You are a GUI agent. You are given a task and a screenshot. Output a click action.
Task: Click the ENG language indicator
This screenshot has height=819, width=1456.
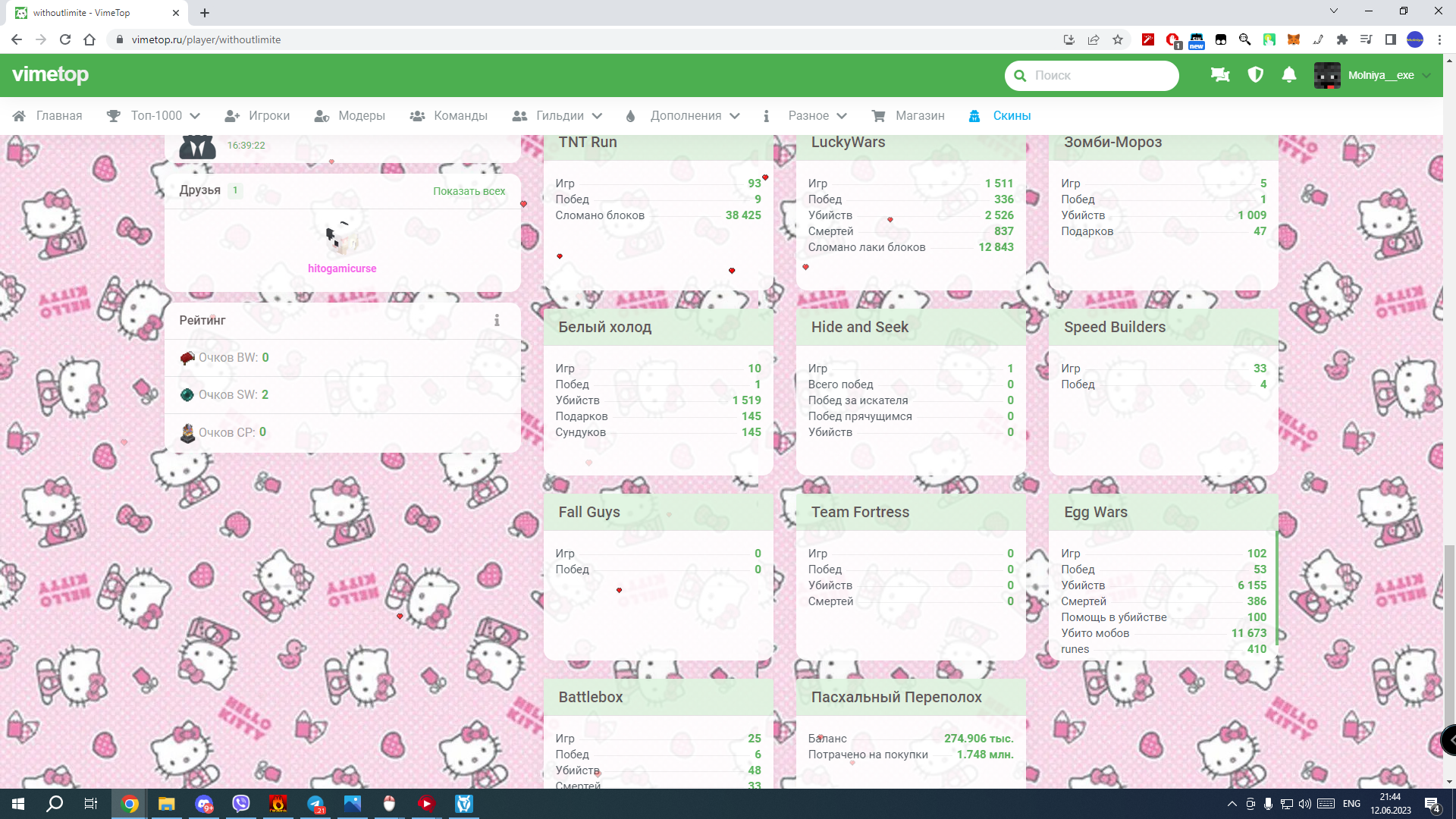click(x=1351, y=804)
